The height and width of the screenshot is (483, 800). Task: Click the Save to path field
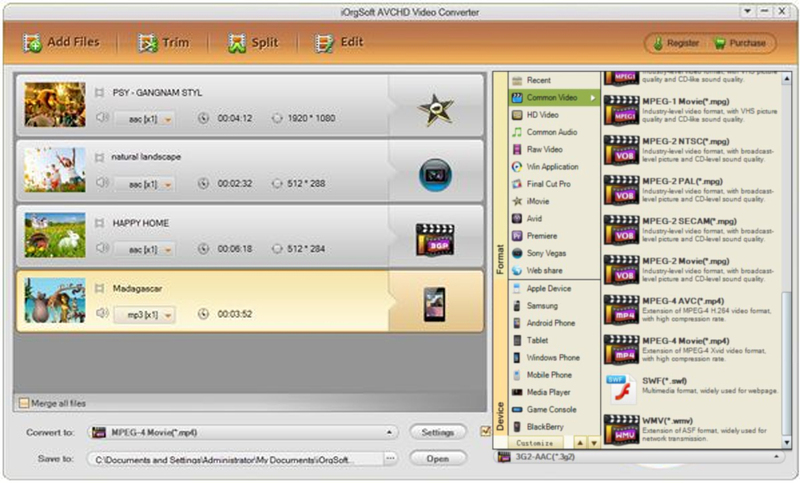coord(236,459)
